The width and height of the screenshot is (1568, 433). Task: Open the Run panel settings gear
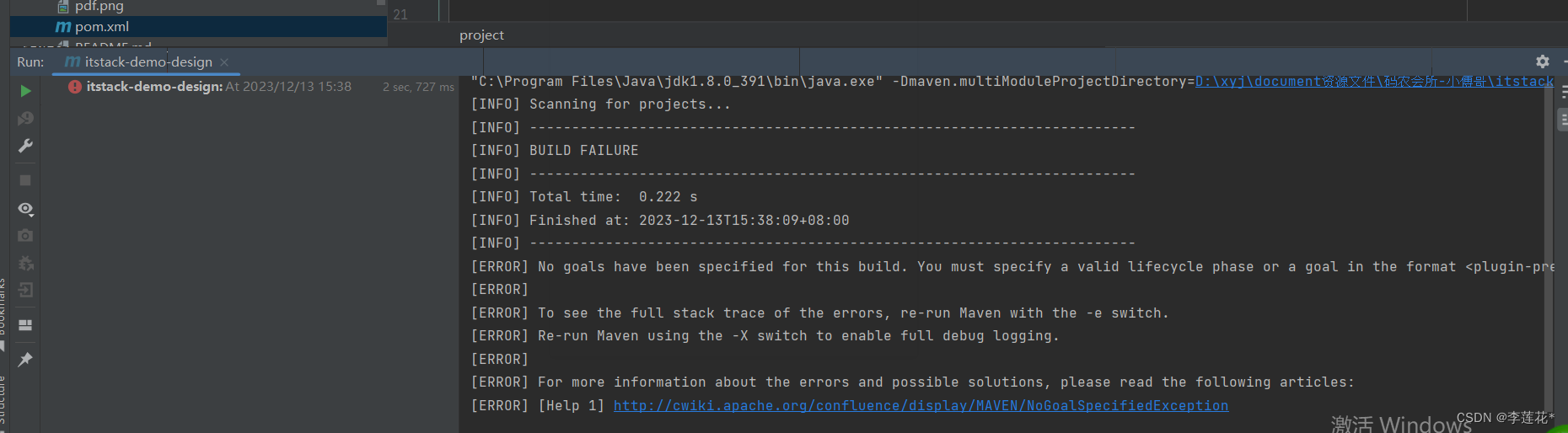(1542, 61)
